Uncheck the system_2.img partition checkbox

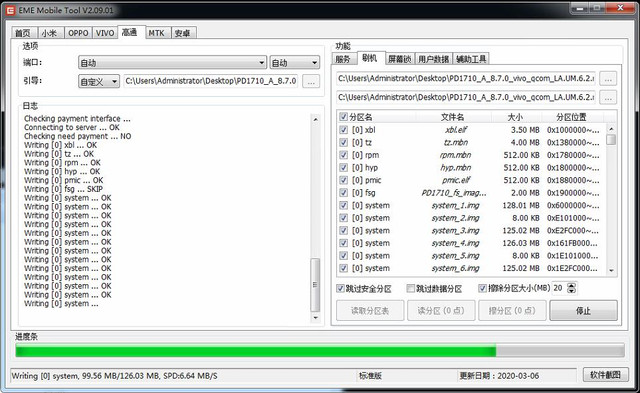(x=344, y=218)
